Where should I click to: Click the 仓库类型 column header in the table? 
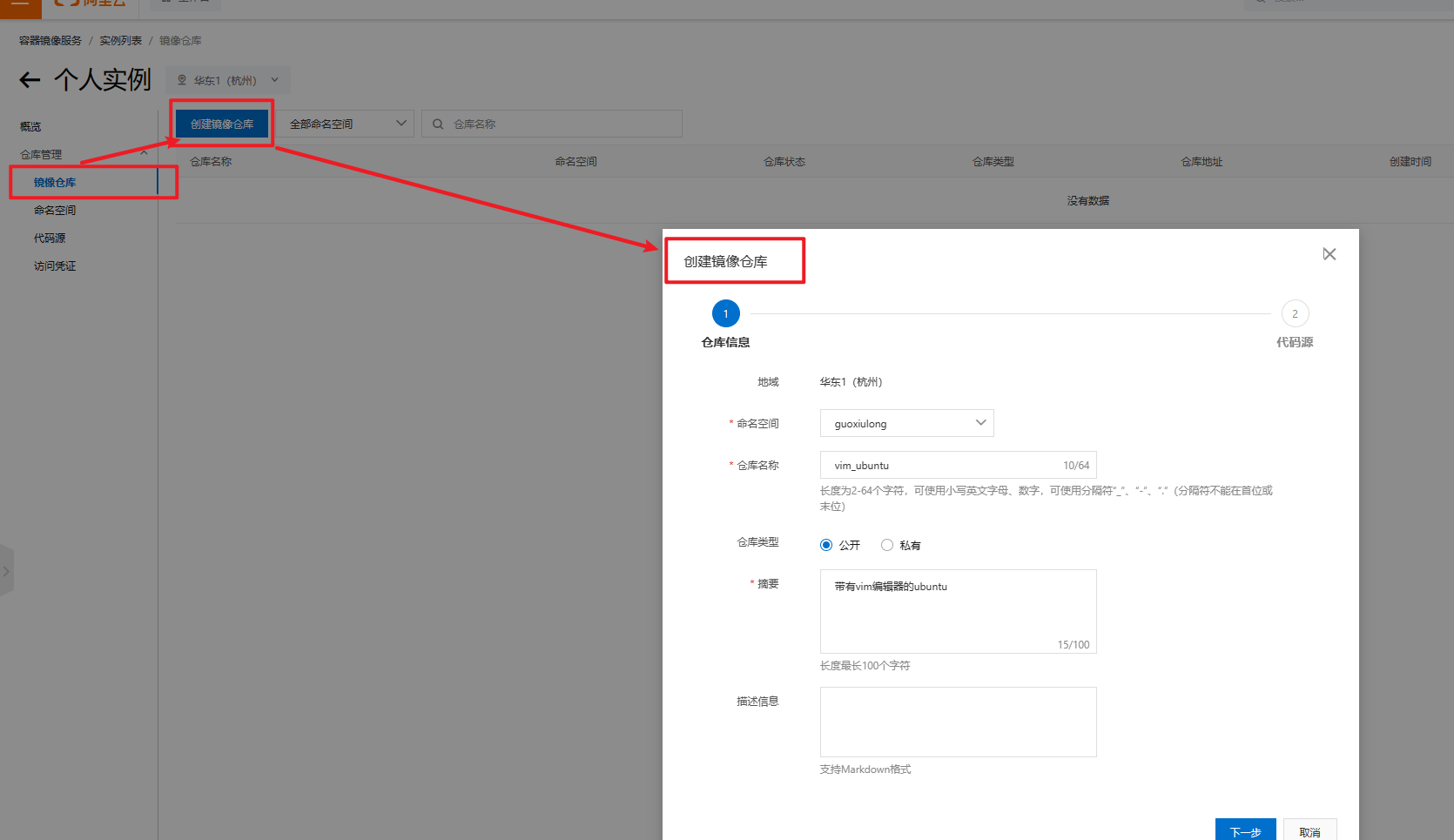993,161
